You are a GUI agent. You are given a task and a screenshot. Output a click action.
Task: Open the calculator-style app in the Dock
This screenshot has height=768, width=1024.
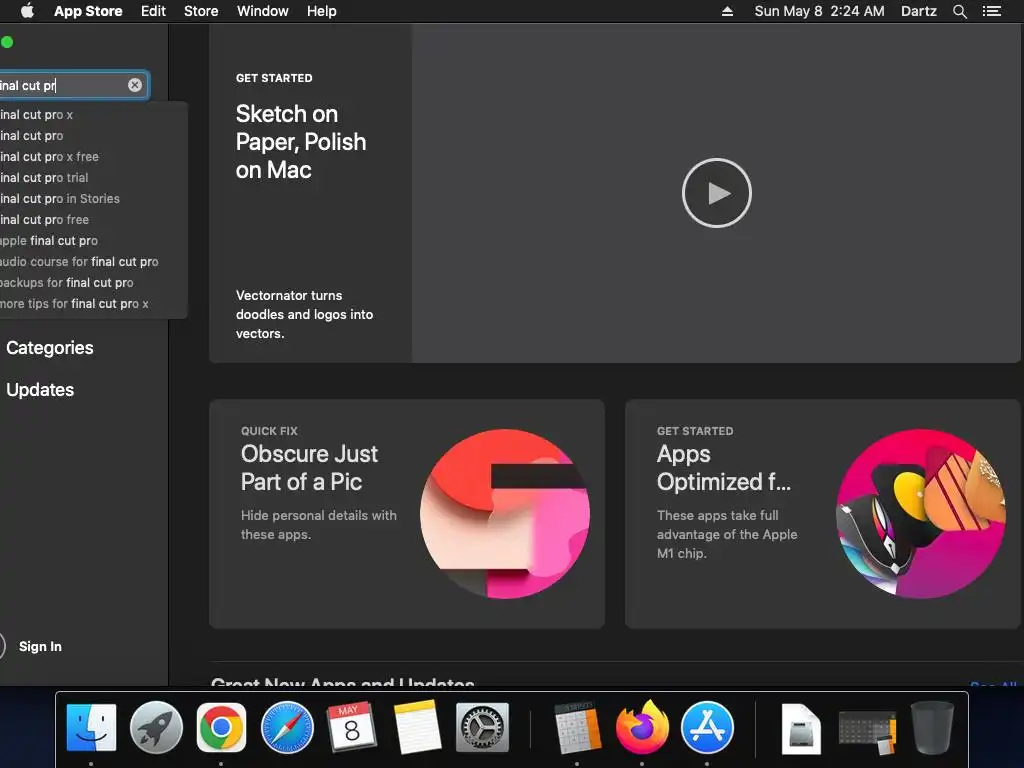tap(577, 727)
